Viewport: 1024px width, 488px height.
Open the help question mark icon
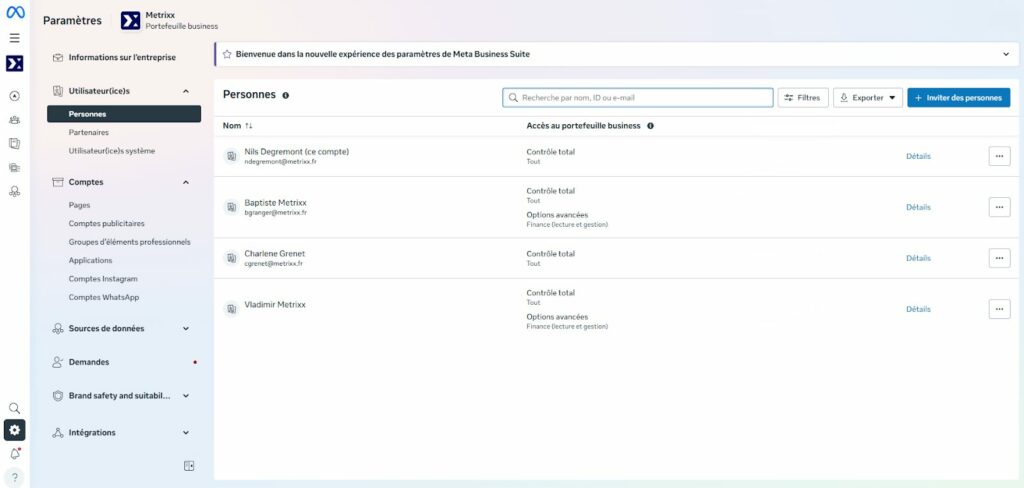pyautogui.click(x=14, y=477)
